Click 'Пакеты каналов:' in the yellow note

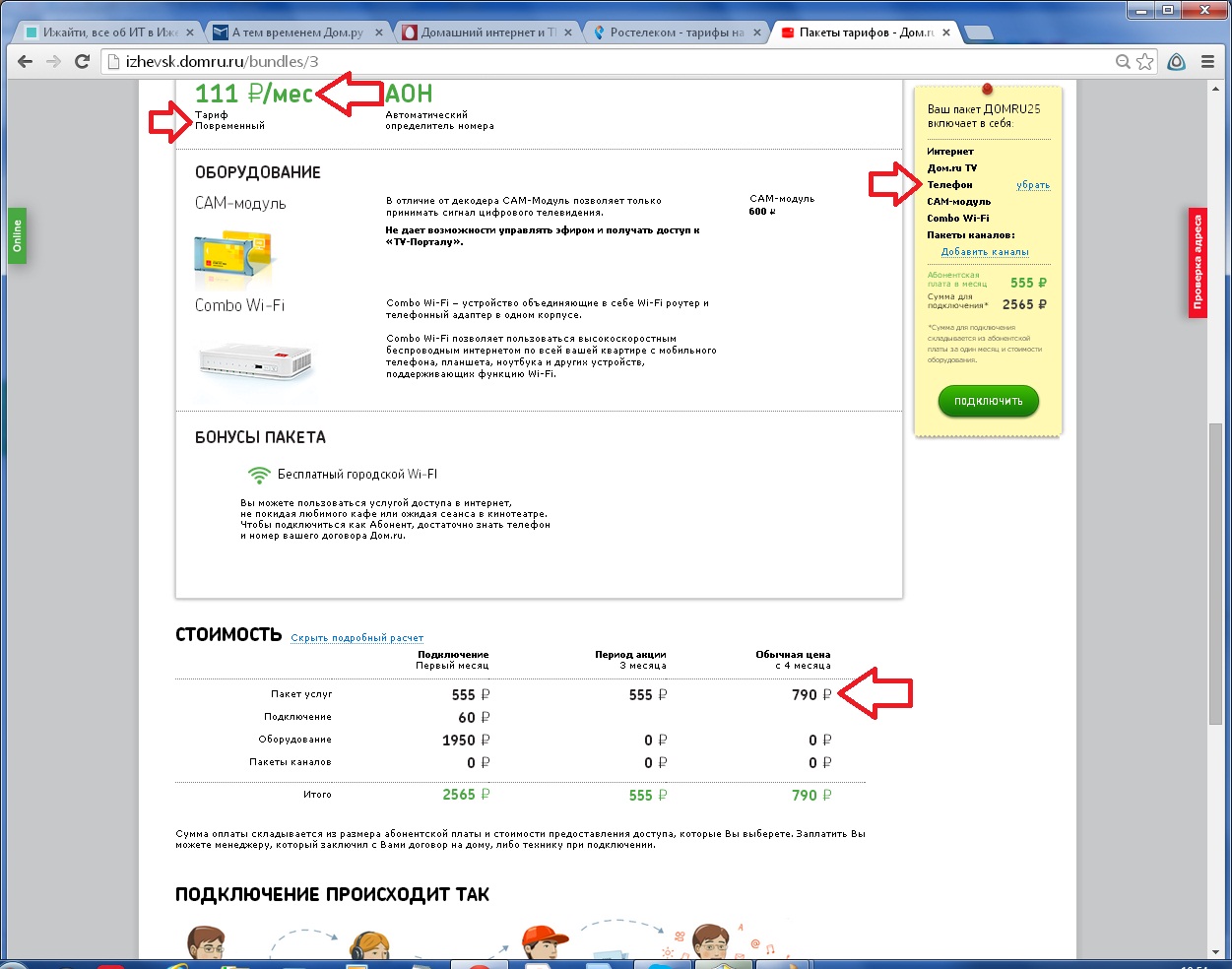pyautogui.click(x=971, y=235)
